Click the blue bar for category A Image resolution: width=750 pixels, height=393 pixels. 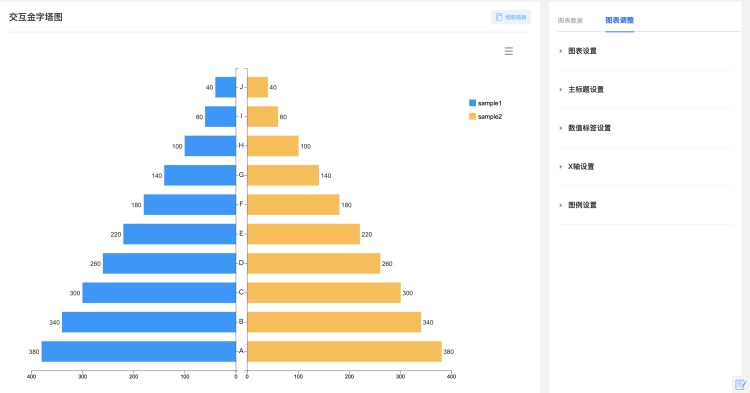tap(139, 351)
